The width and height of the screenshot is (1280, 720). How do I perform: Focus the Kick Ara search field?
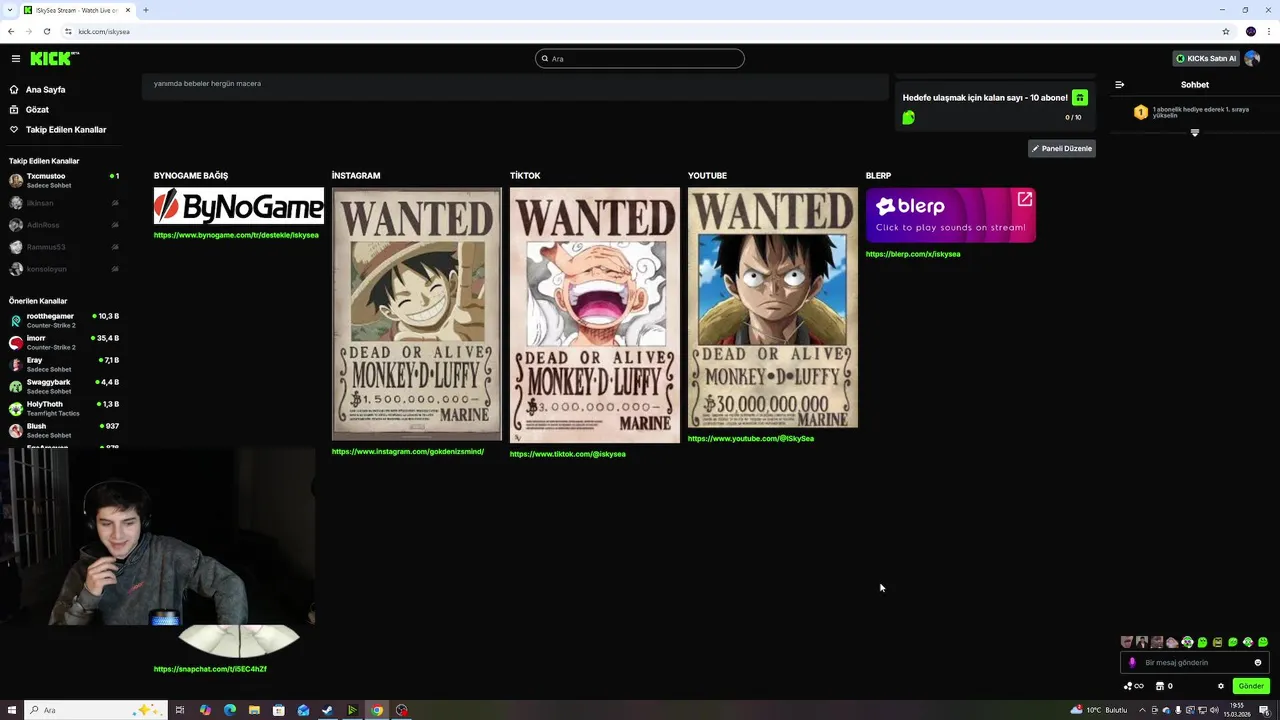[x=640, y=58]
